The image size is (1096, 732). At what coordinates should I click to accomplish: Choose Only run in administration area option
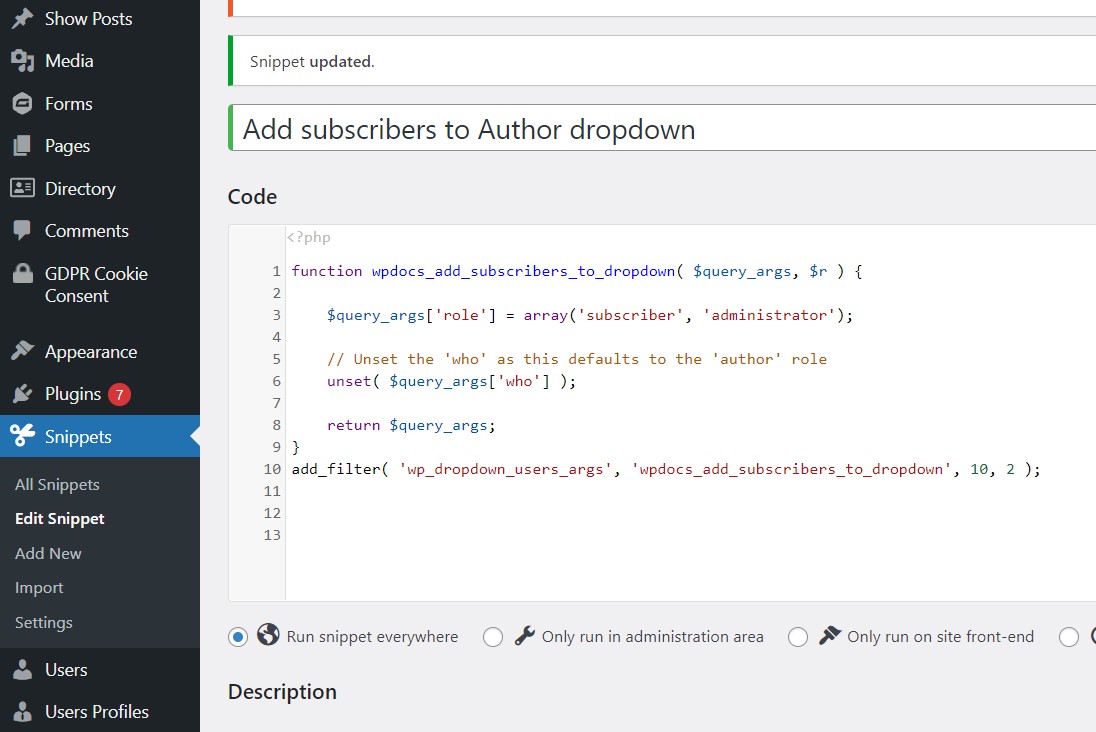pos(493,637)
